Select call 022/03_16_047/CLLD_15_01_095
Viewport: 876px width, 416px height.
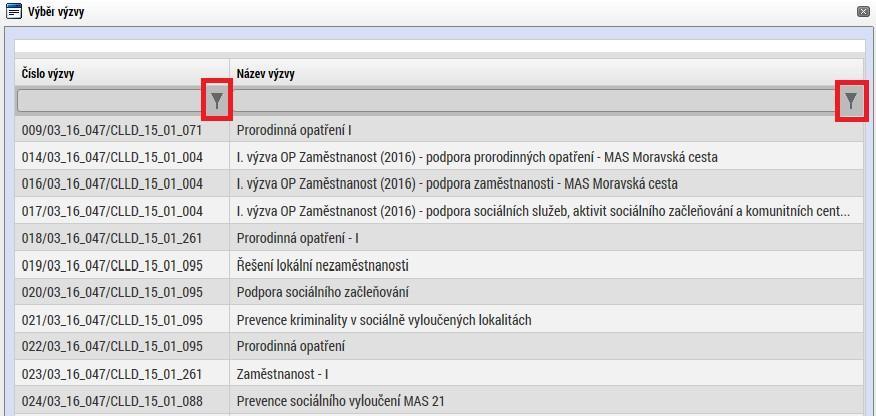[440, 346]
